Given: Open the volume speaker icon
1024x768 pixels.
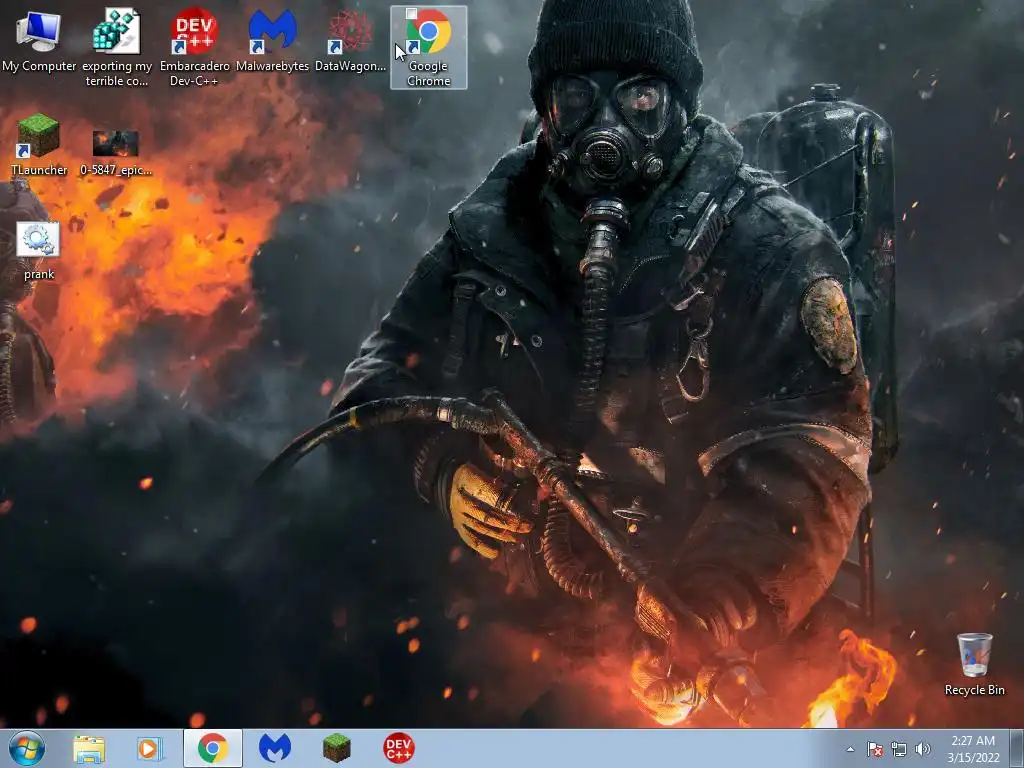Looking at the screenshot, I should pos(923,749).
